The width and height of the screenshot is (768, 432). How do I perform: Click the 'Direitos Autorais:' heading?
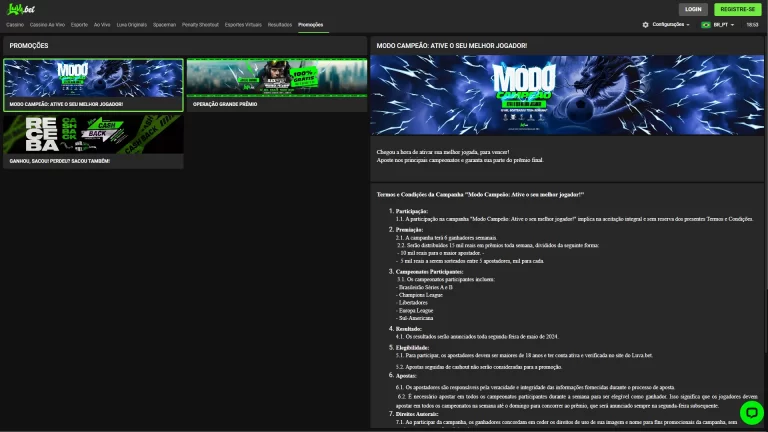(417, 414)
